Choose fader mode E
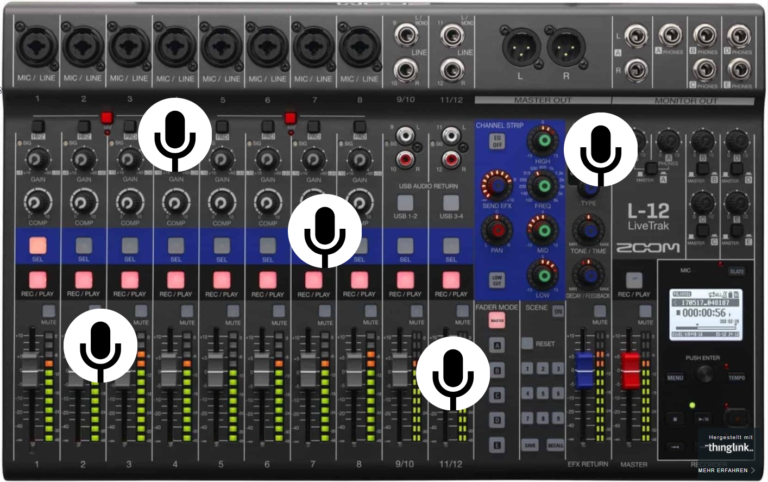 pos(497,445)
